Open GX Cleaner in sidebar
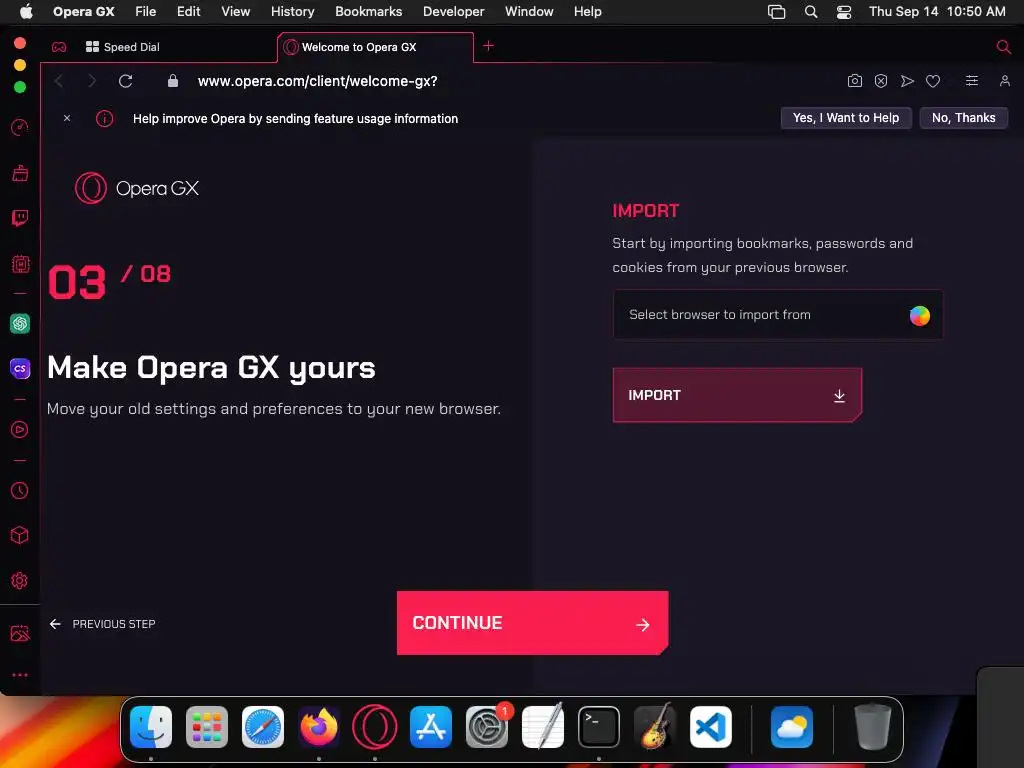Image resolution: width=1024 pixels, height=768 pixels. click(x=20, y=173)
